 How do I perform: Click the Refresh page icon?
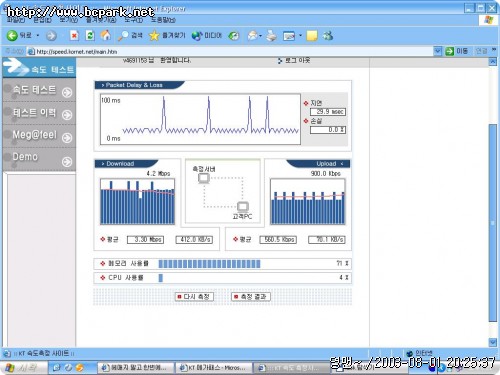click(x=90, y=35)
